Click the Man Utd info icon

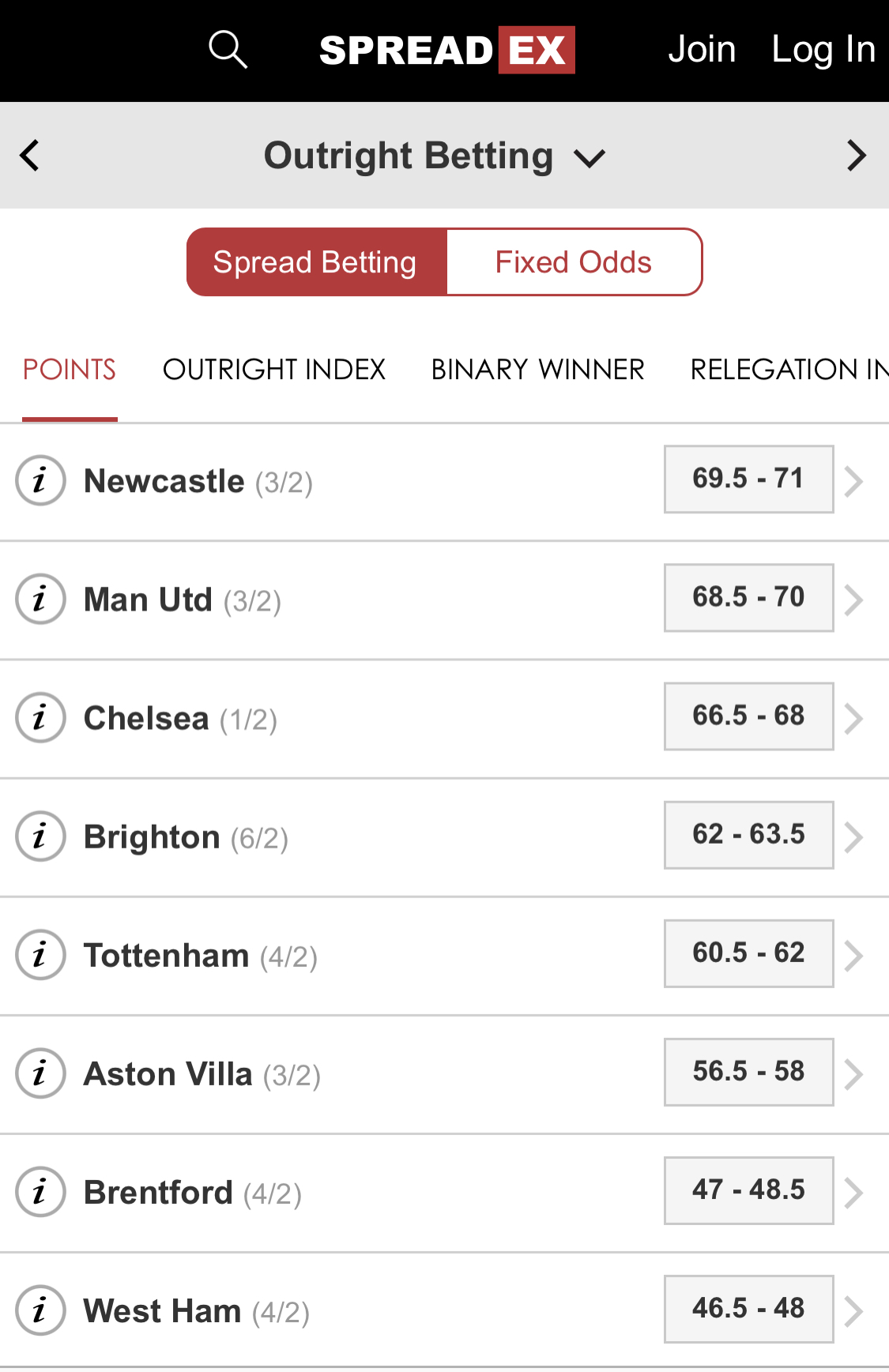(40, 599)
